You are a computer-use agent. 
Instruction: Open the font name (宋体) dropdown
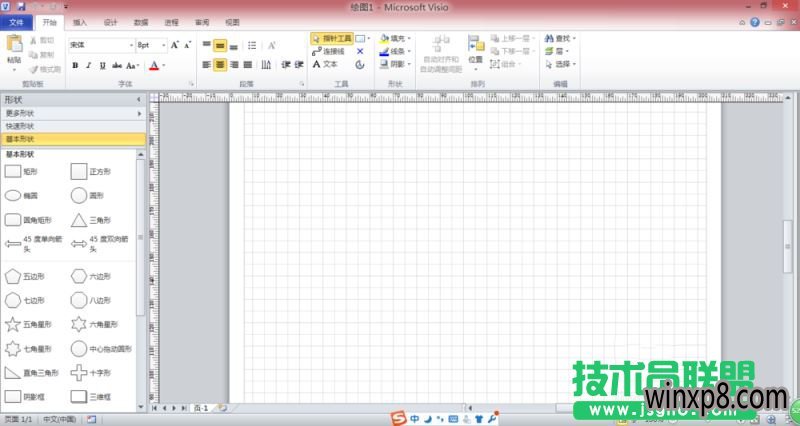pyautogui.click(x=131, y=45)
